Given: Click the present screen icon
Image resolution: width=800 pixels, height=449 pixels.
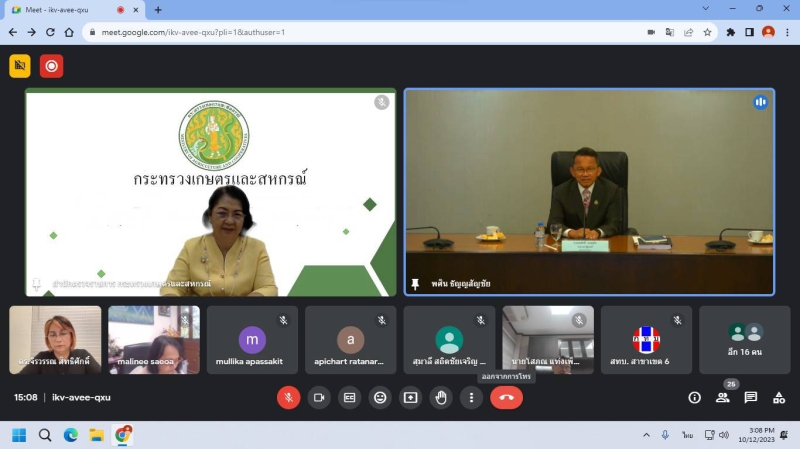Looking at the screenshot, I should pyautogui.click(x=410, y=397).
